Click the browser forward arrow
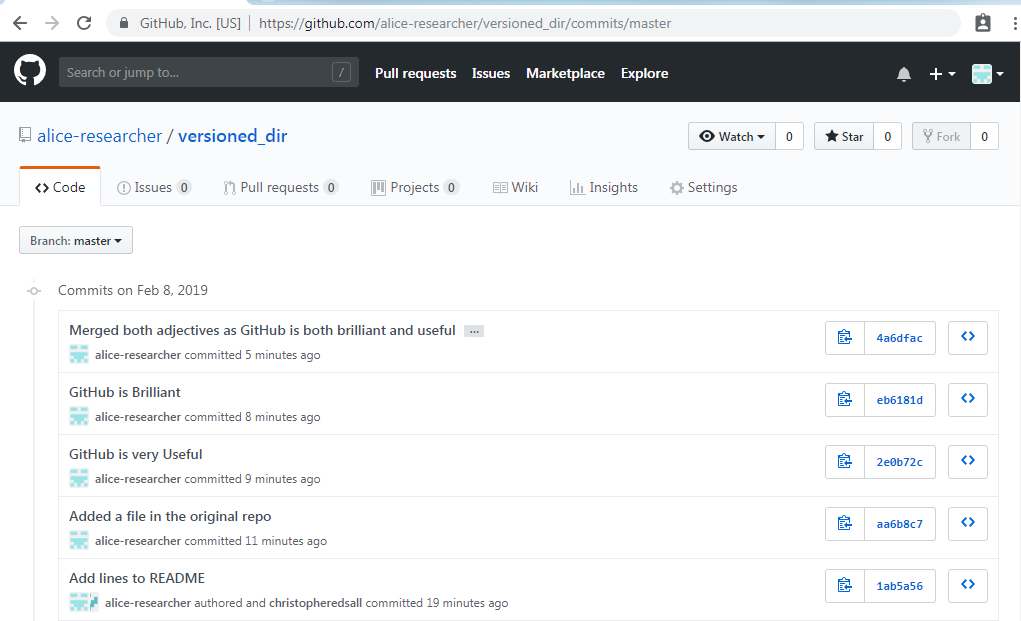The width and height of the screenshot is (1021, 621). (x=52, y=23)
